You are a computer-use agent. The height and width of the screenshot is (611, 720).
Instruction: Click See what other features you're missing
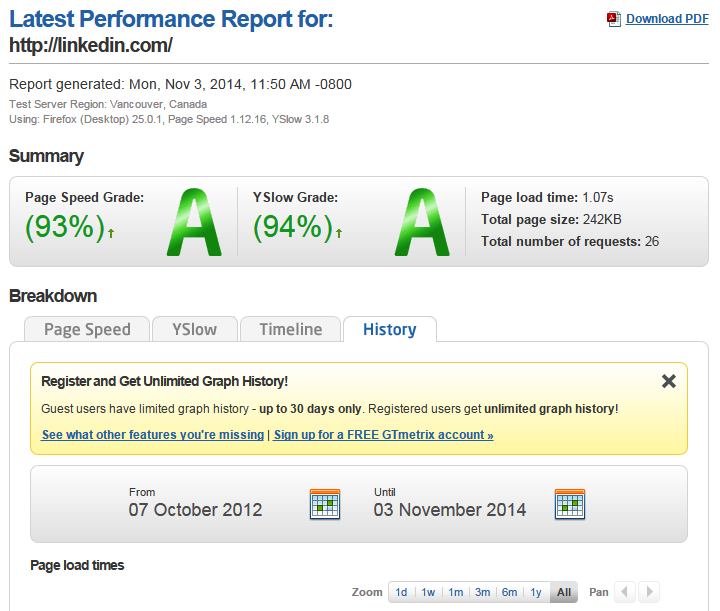[153, 435]
